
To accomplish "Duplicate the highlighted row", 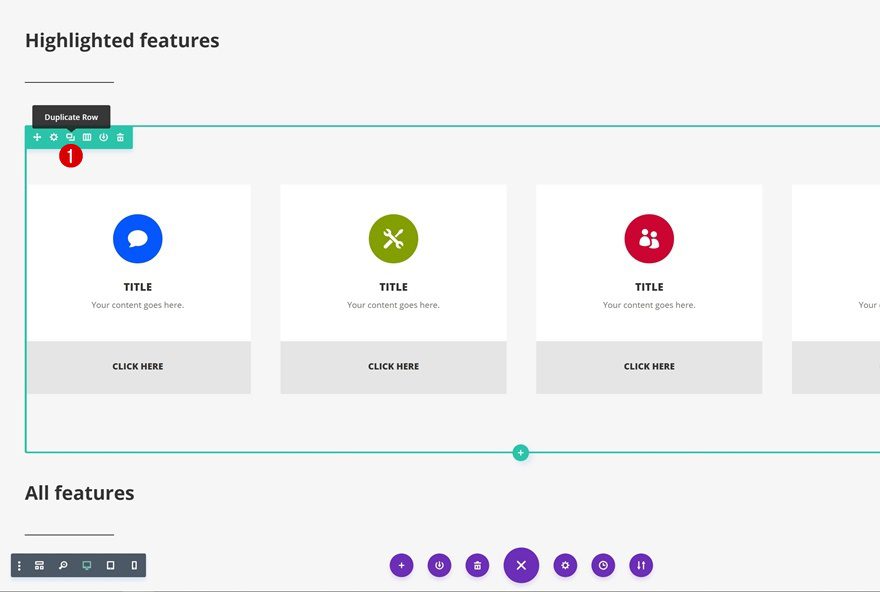I will coord(70,137).
